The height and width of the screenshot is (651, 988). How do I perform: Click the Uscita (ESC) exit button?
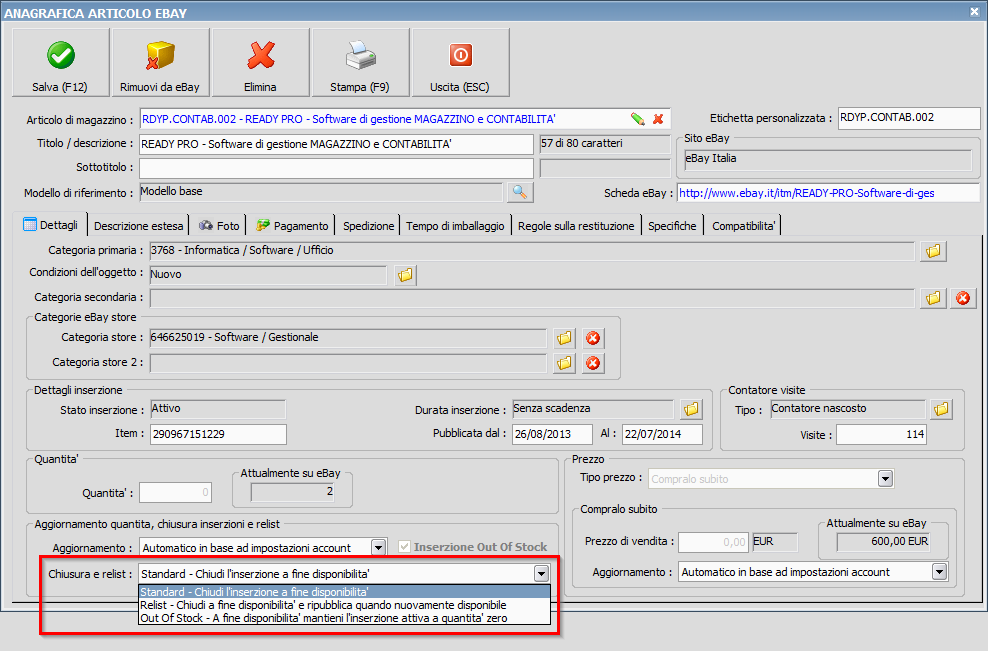[460, 62]
